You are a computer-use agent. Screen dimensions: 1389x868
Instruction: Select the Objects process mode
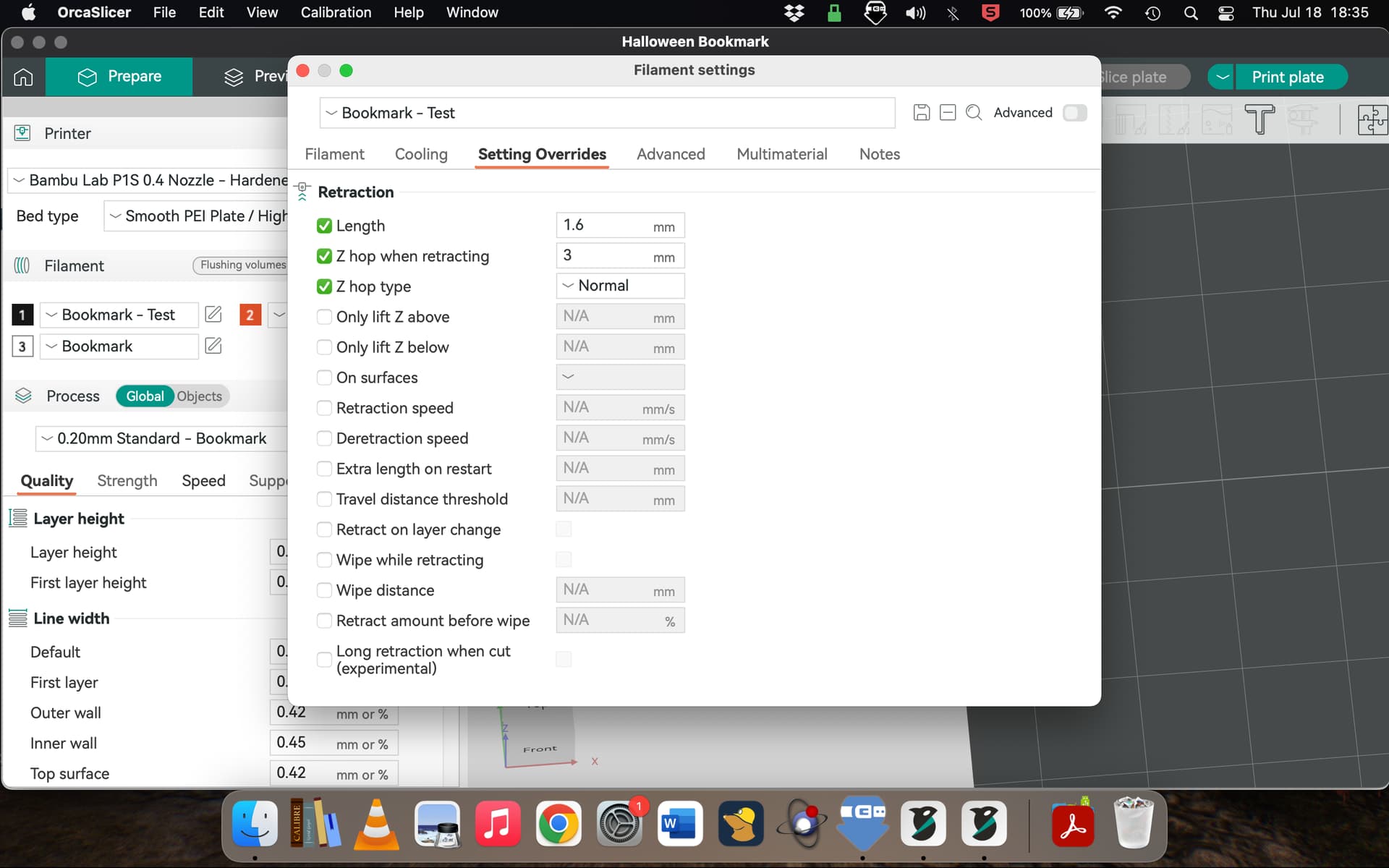pyautogui.click(x=200, y=396)
